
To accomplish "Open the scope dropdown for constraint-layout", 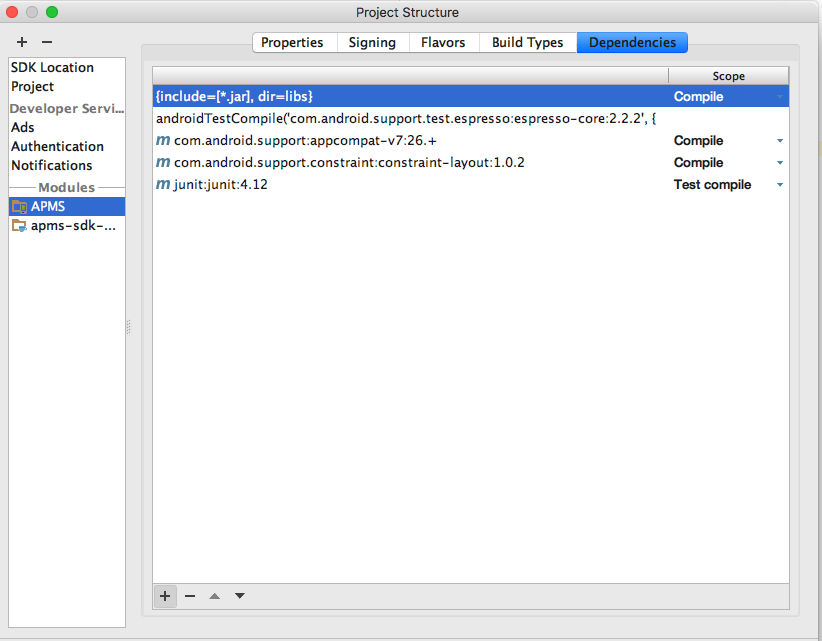I will pyautogui.click(x=780, y=163).
